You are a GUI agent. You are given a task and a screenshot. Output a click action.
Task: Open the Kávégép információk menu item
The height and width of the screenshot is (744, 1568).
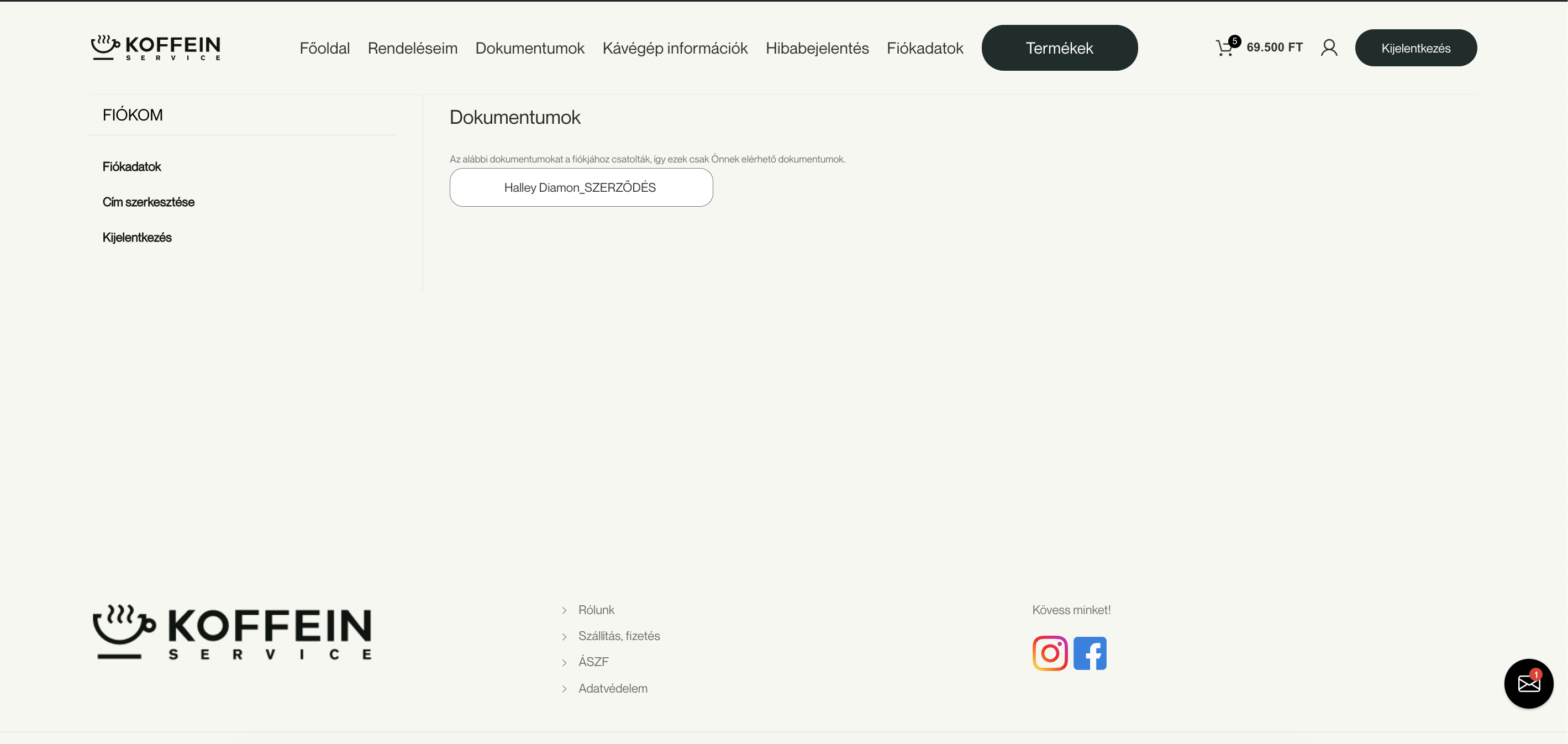tap(675, 48)
